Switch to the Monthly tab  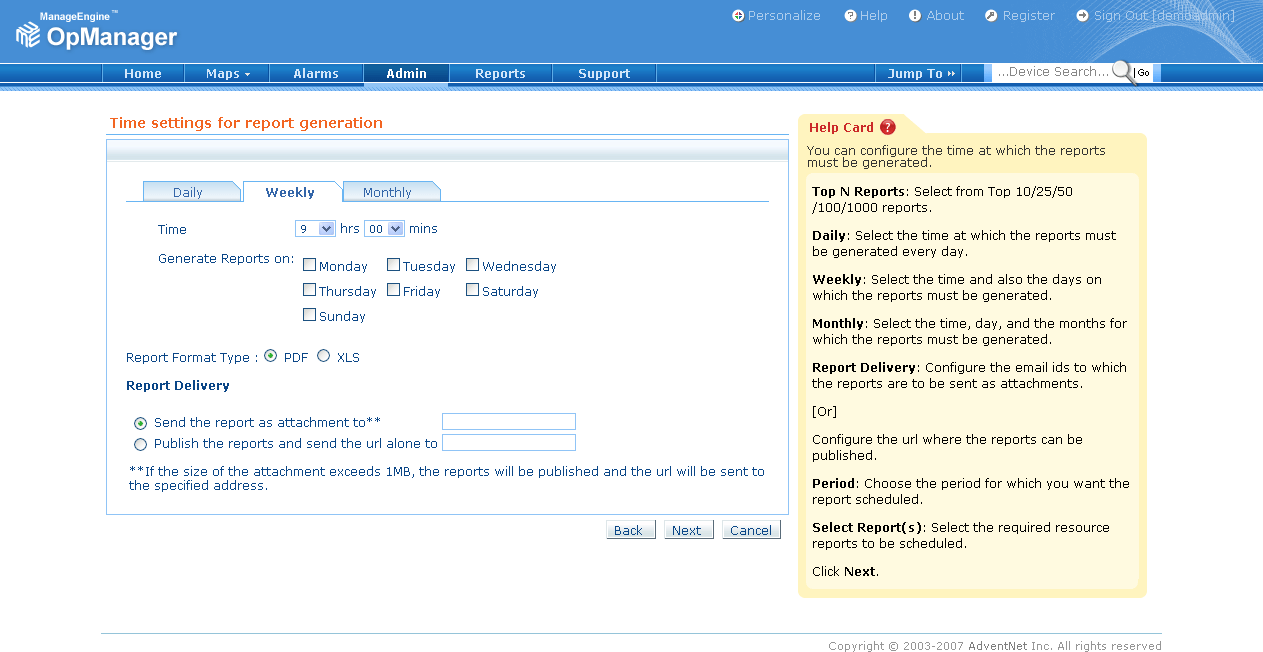click(387, 192)
